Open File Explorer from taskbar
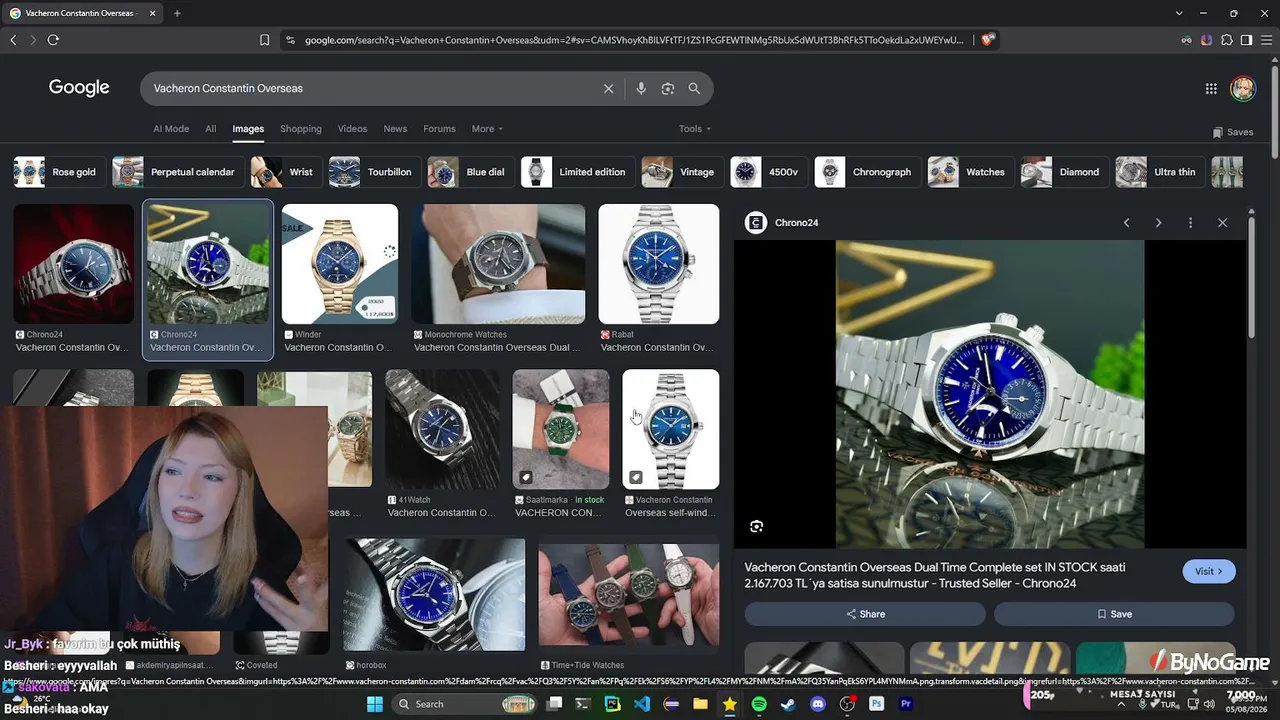 click(701, 704)
